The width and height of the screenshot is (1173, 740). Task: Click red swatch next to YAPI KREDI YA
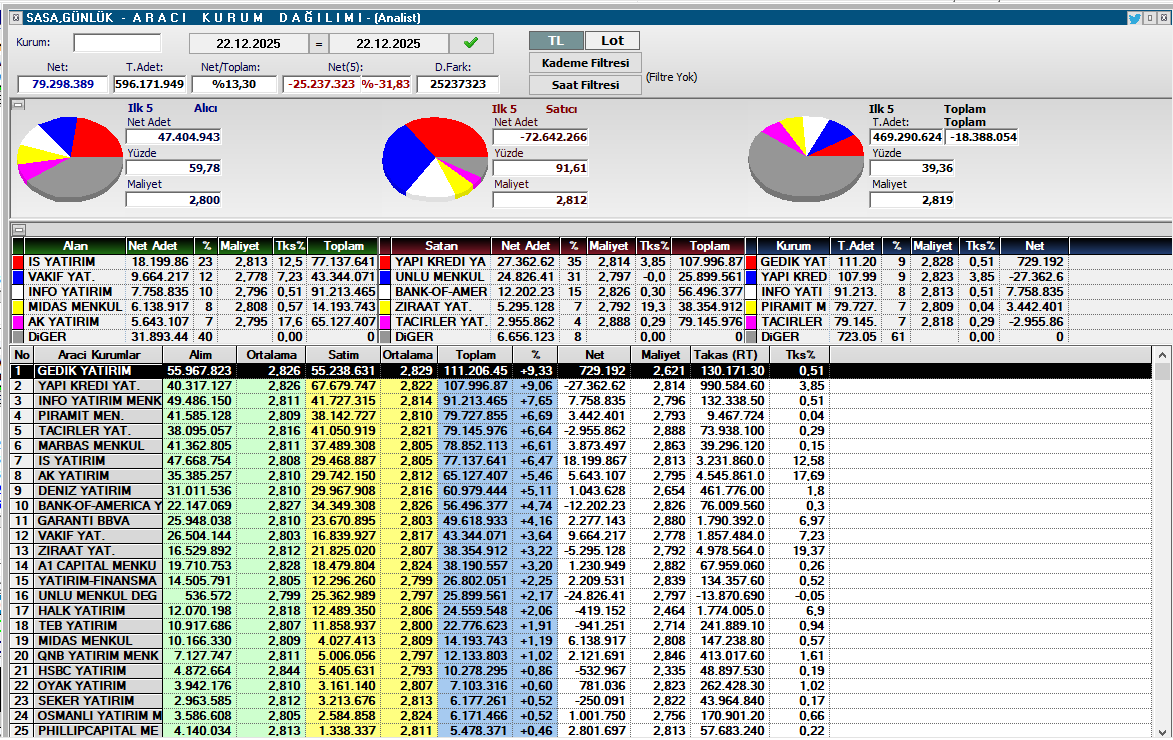tap(385, 262)
